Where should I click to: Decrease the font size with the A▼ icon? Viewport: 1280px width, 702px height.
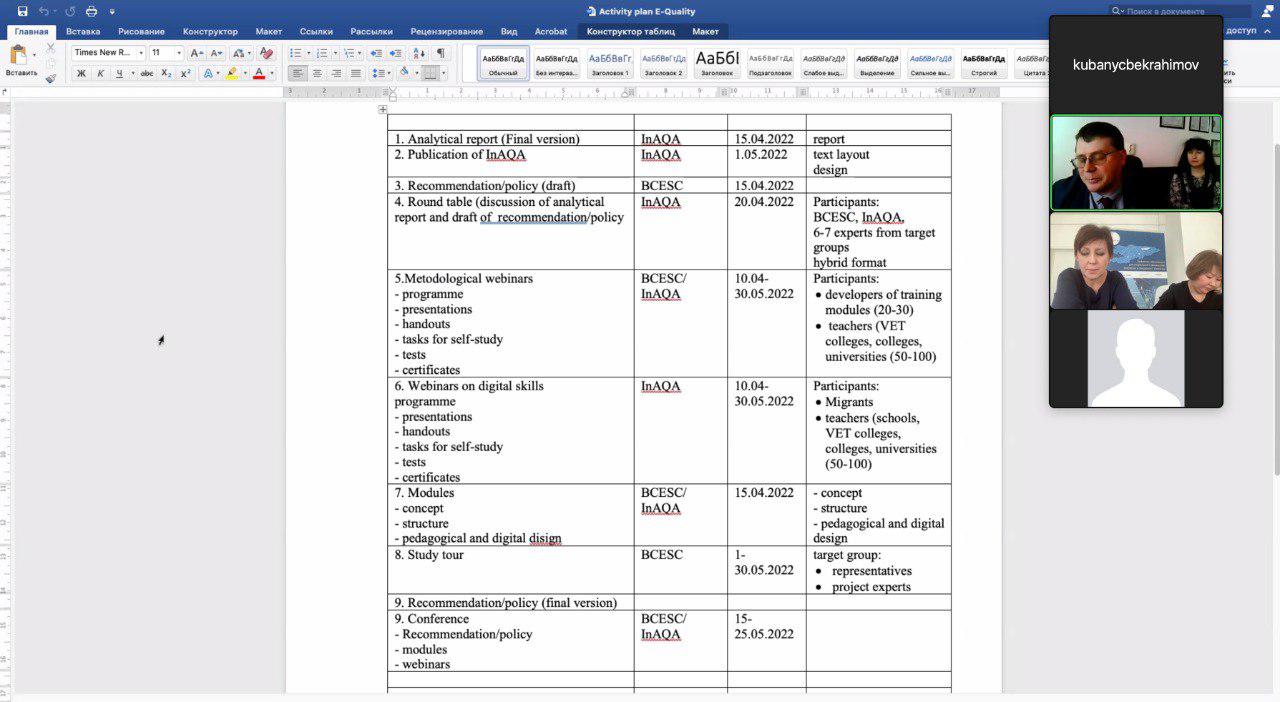tap(216, 53)
